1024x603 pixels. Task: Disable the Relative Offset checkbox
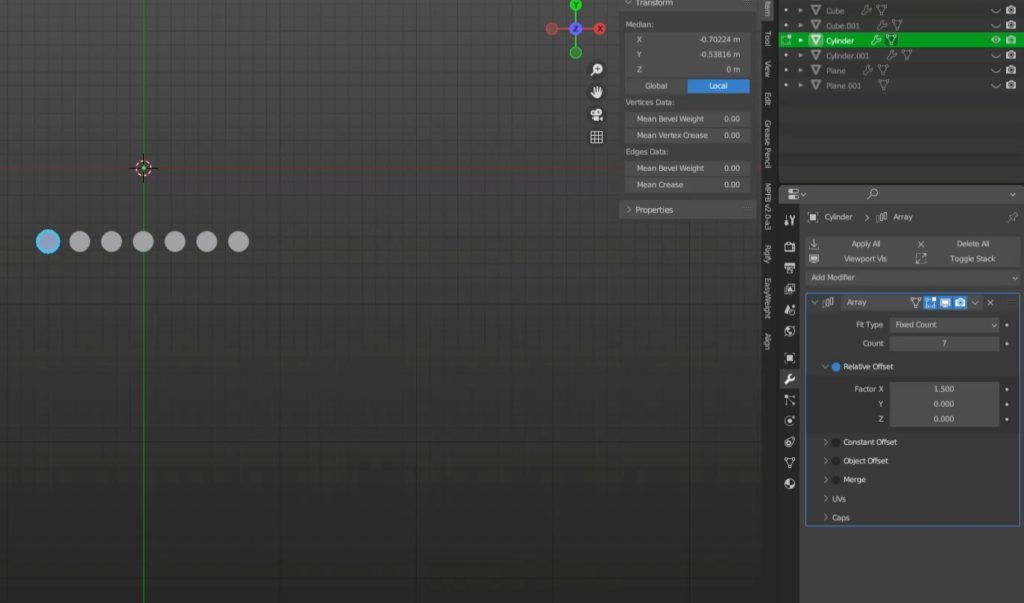[836, 367]
